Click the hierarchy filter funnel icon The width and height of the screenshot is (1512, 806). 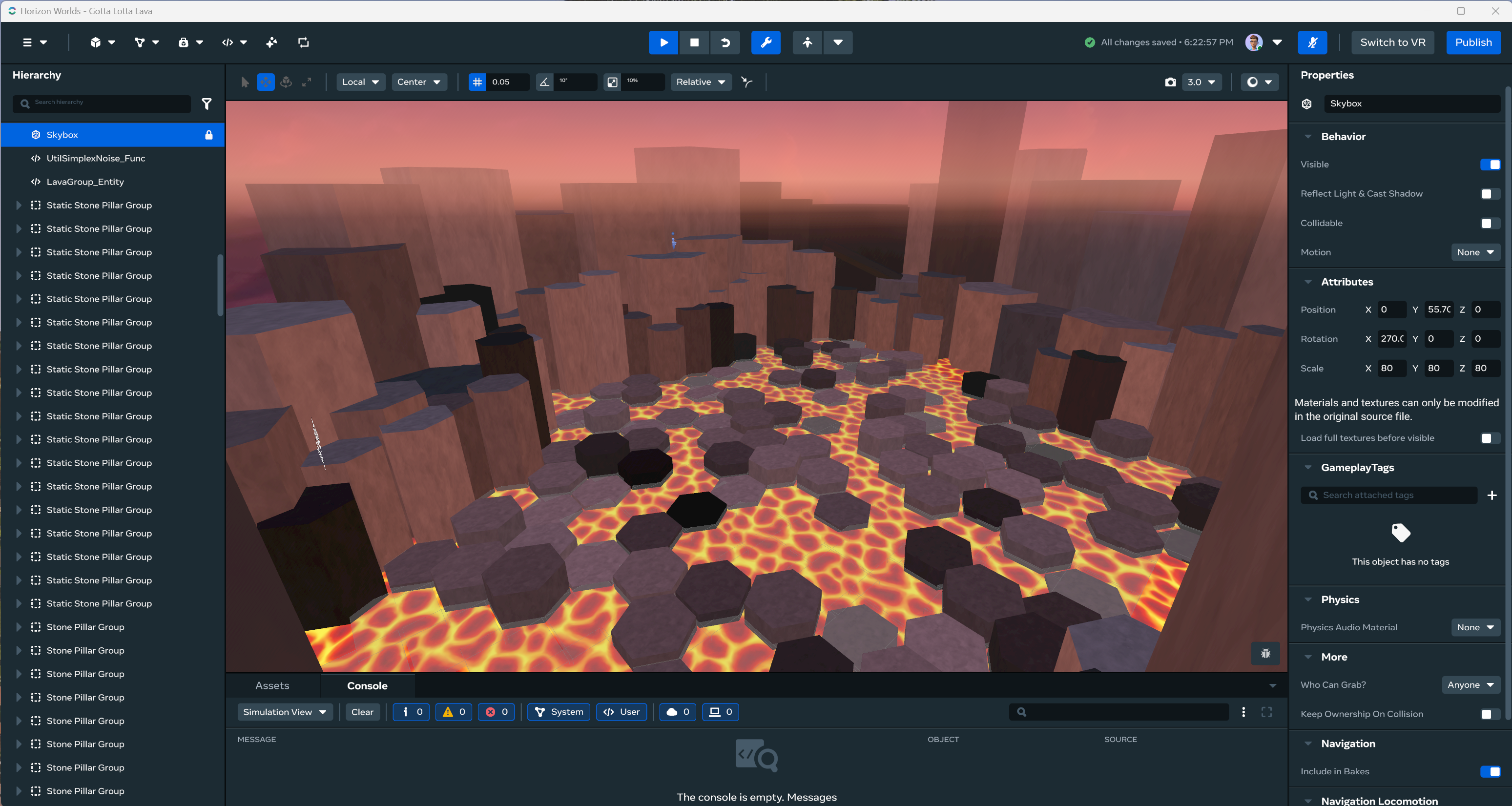207,104
